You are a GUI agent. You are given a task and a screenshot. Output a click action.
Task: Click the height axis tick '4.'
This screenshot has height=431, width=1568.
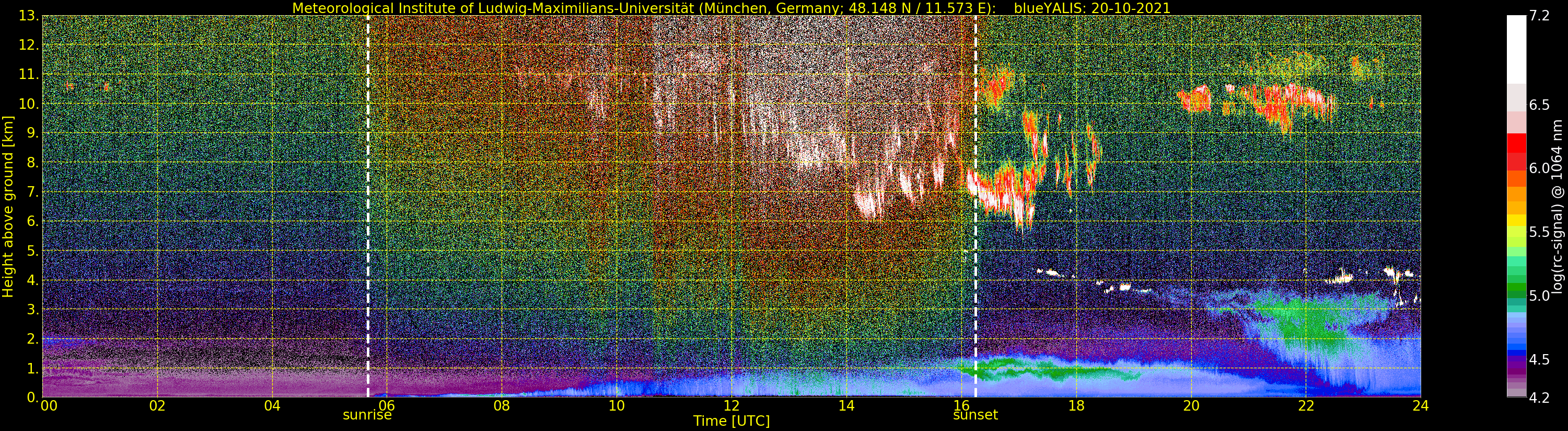[x=32, y=279]
